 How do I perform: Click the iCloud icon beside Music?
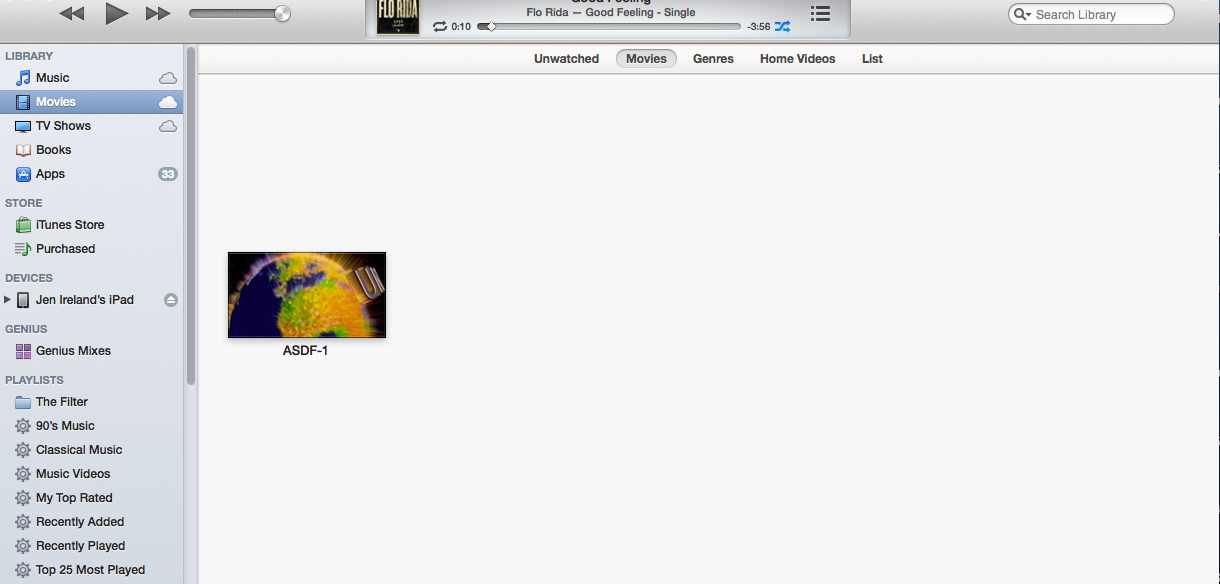click(x=168, y=78)
